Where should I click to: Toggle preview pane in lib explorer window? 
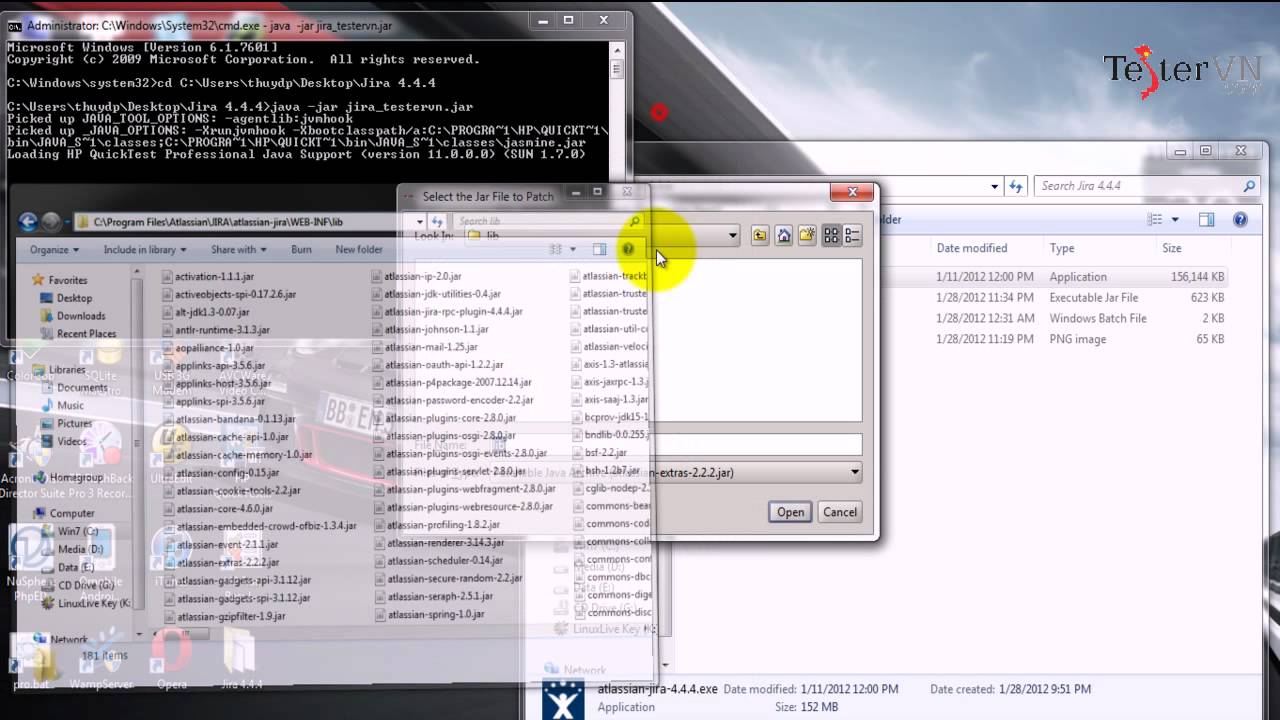pos(599,249)
